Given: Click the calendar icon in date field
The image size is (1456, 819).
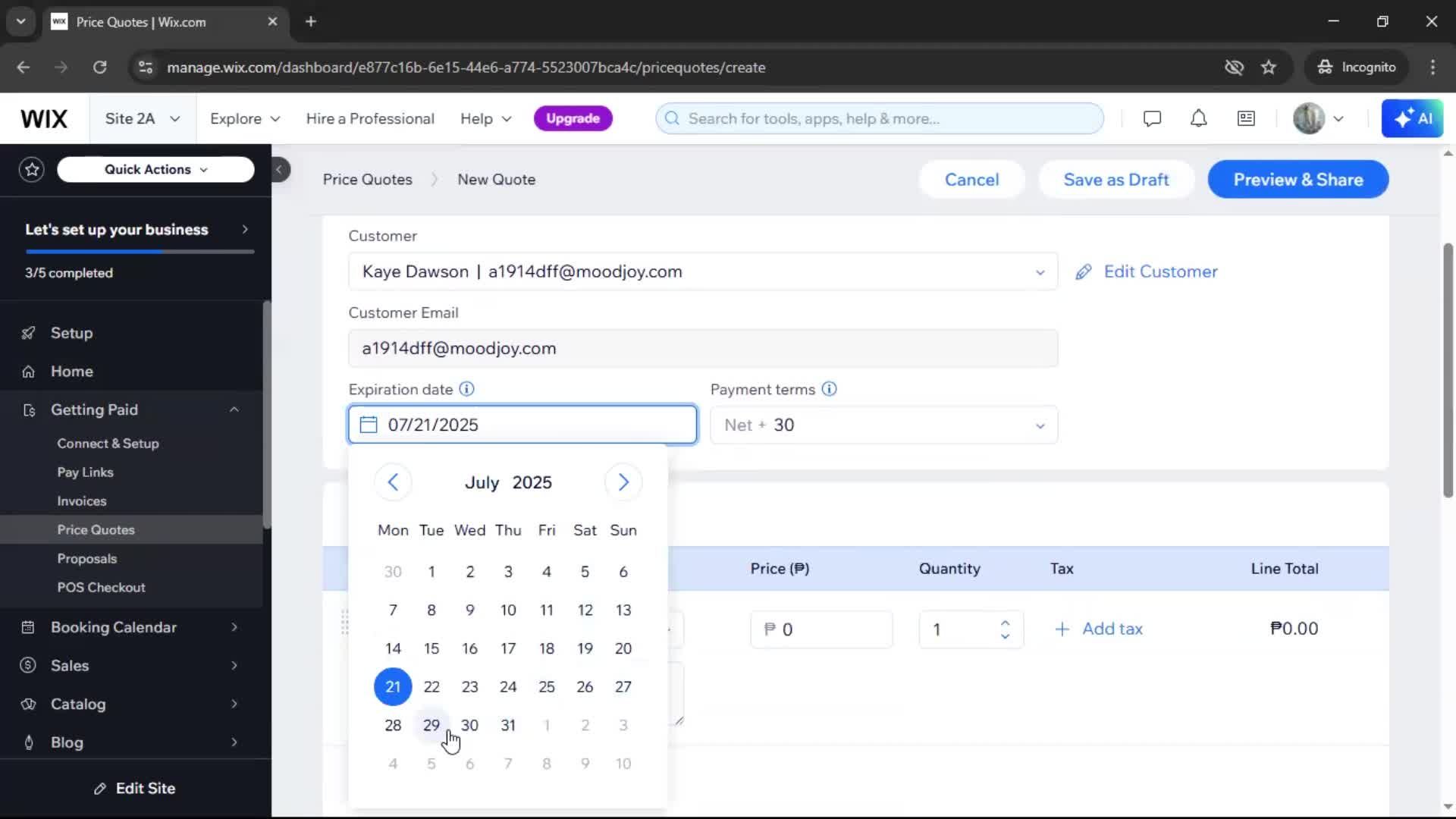Looking at the screenshot, I should pyautogui.click(x=369, y=425).
